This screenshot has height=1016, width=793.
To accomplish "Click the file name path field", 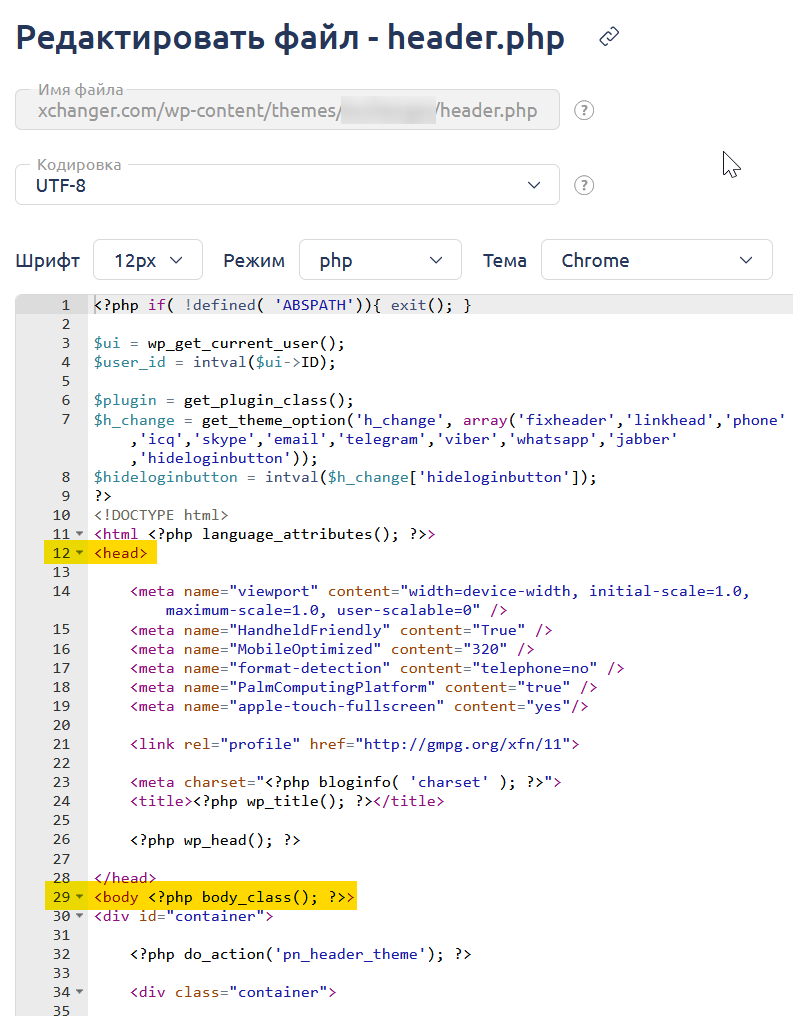I will pyautogui.click(x=287, y=111).
